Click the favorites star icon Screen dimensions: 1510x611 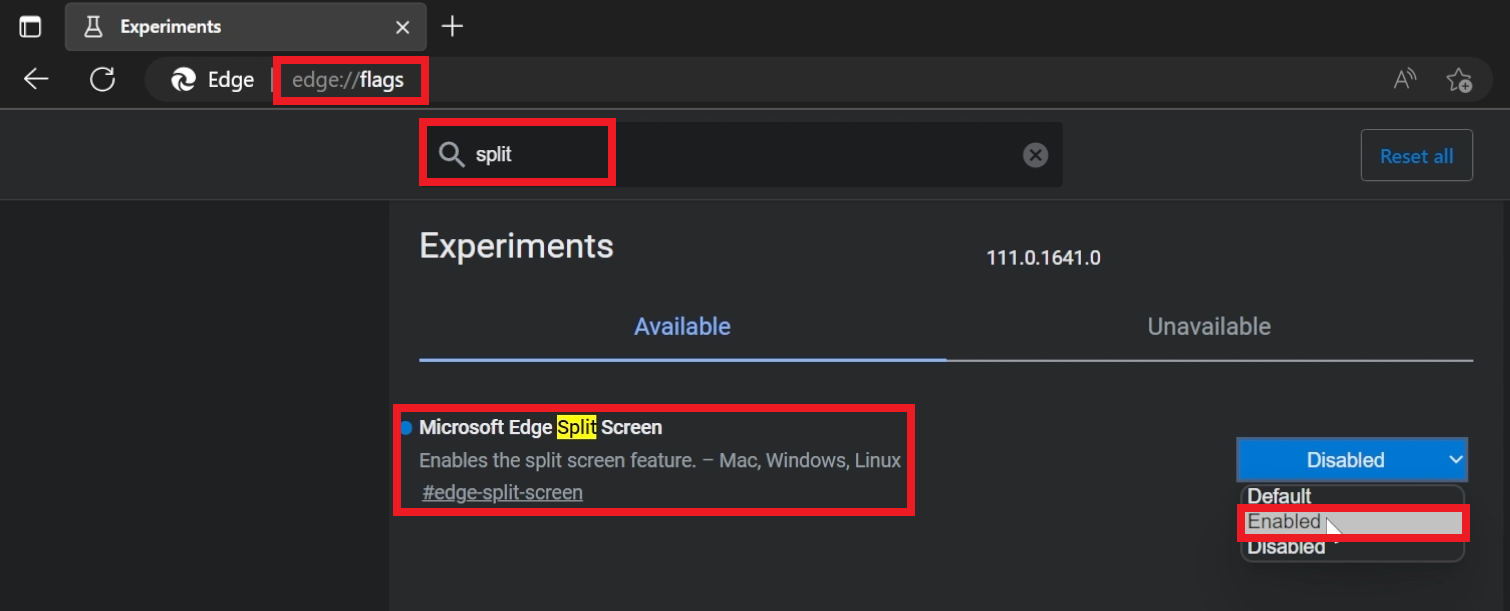[x=1460, y=79]
